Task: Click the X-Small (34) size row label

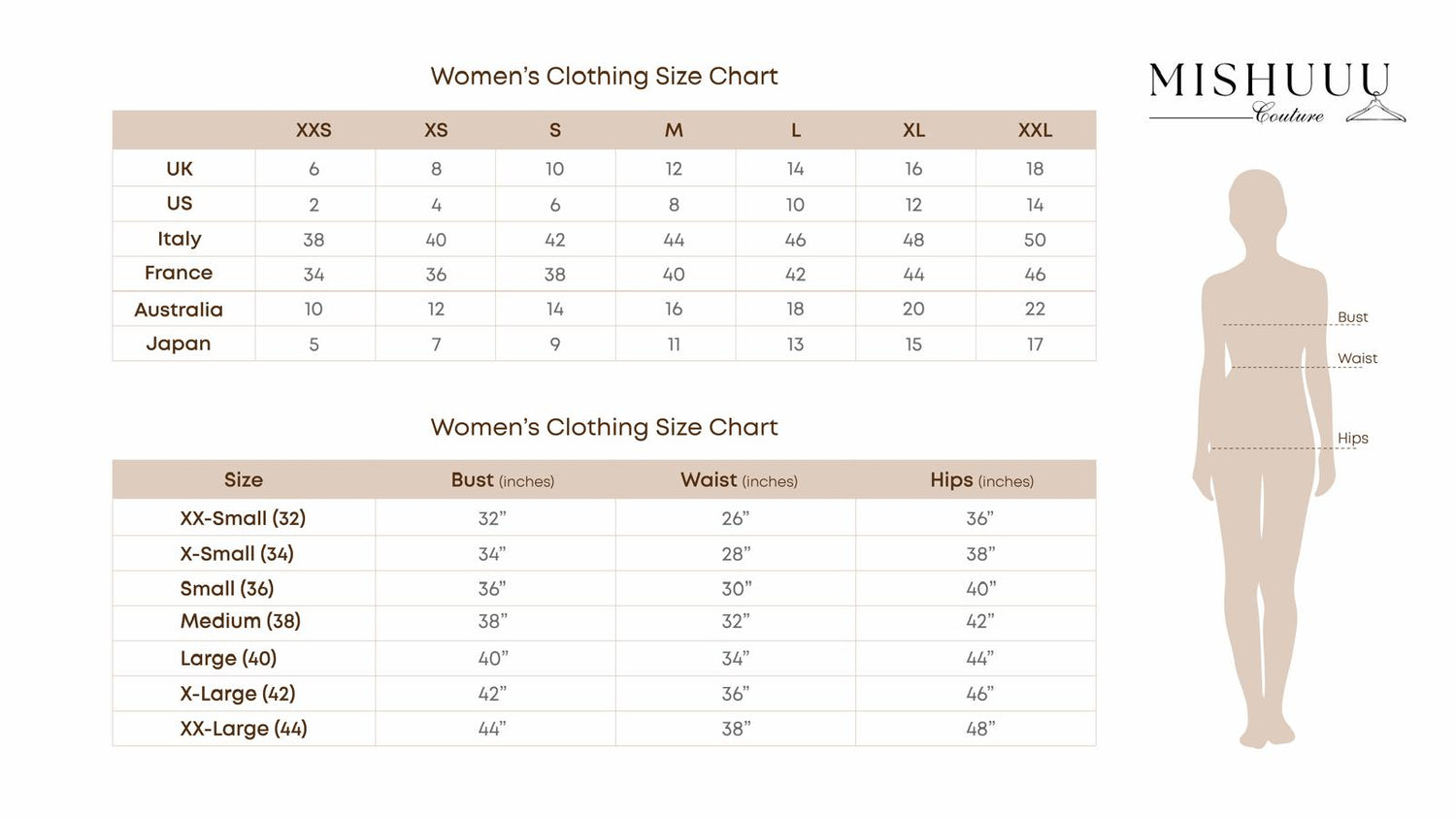Action: (x=237, y=554)
